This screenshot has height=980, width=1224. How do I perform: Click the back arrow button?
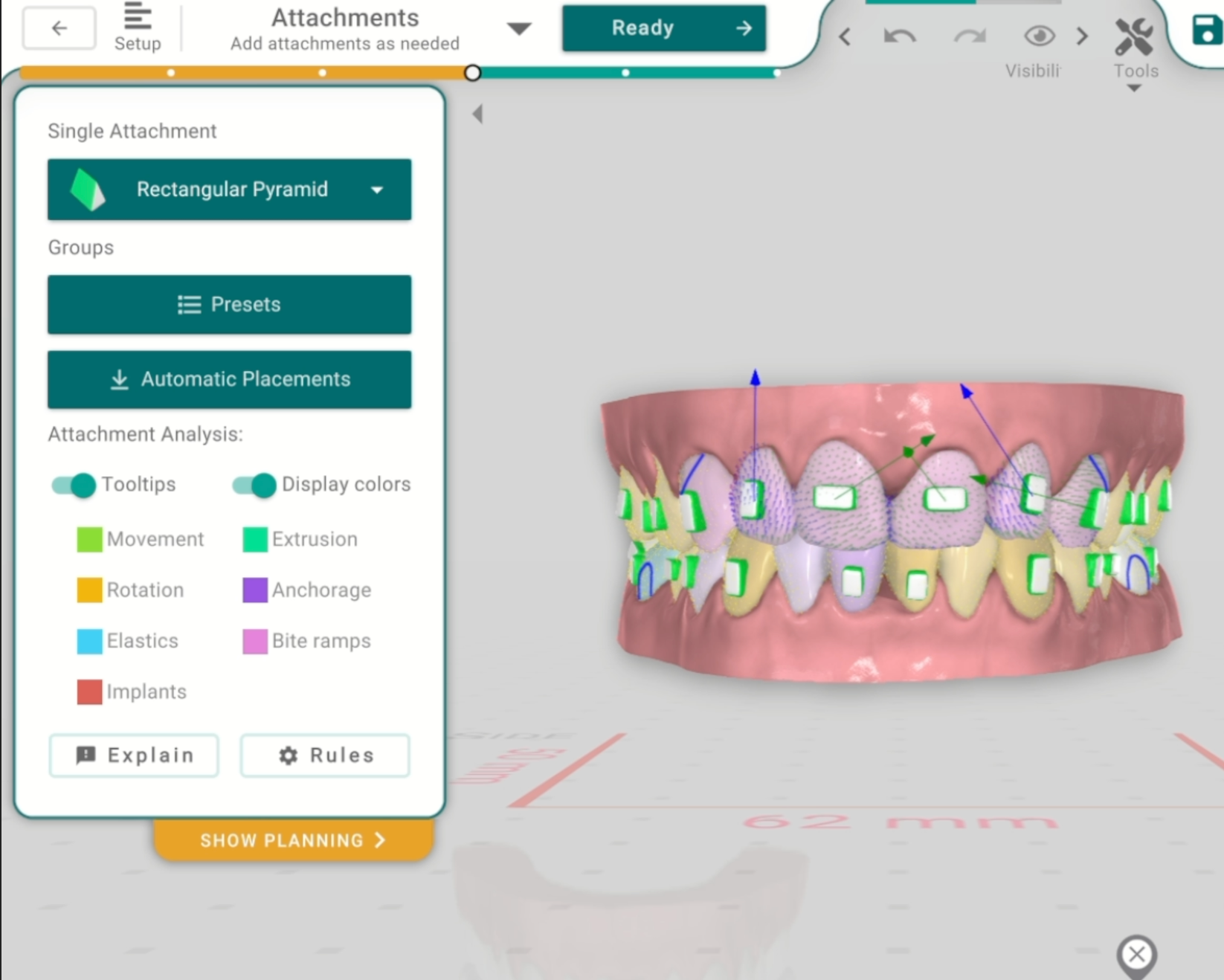pos(59,28)
